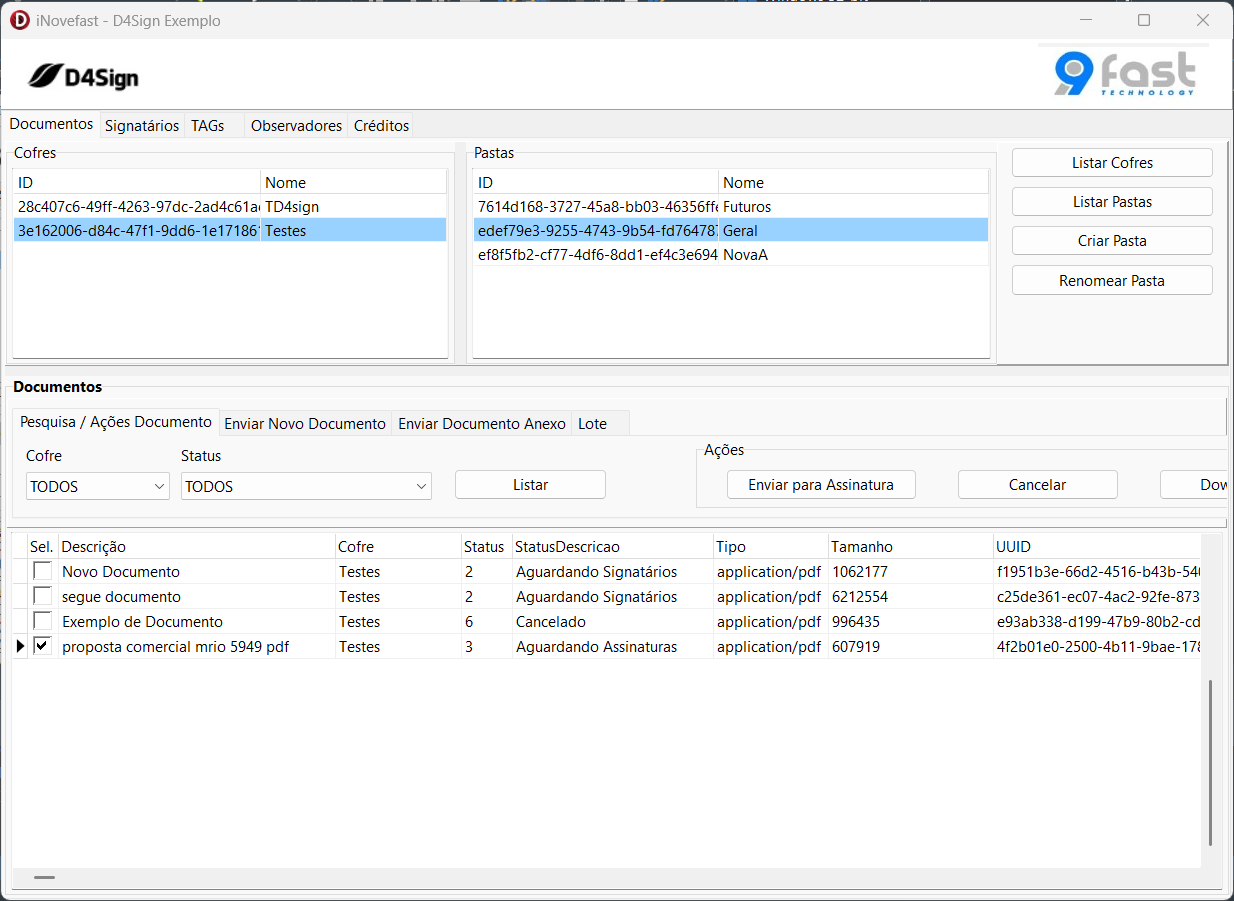
Task: Click the Criar Pasta button
Action: click(x=1112, y=241)
